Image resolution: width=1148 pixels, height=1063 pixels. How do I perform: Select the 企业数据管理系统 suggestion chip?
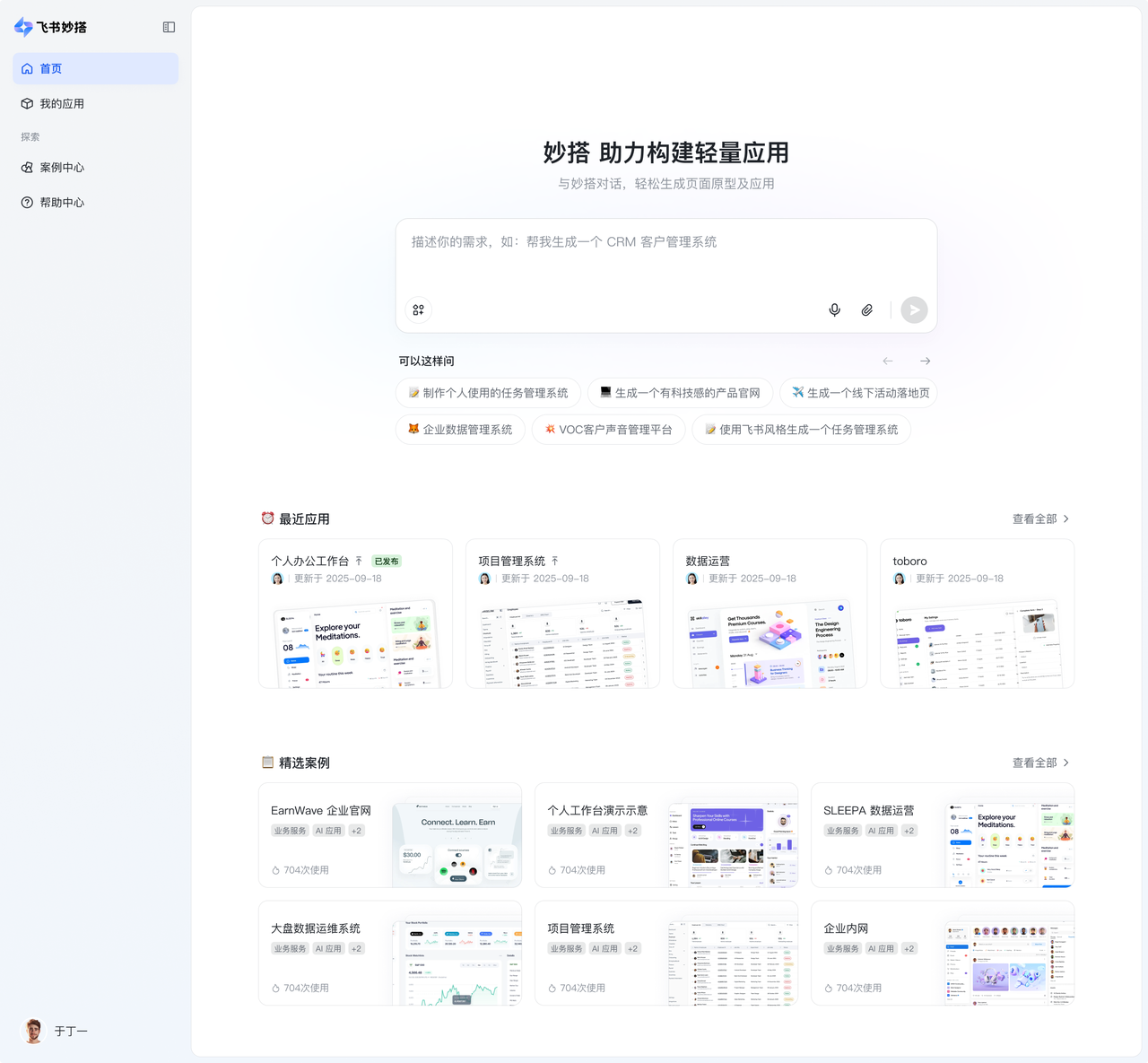tap(460, 430)
